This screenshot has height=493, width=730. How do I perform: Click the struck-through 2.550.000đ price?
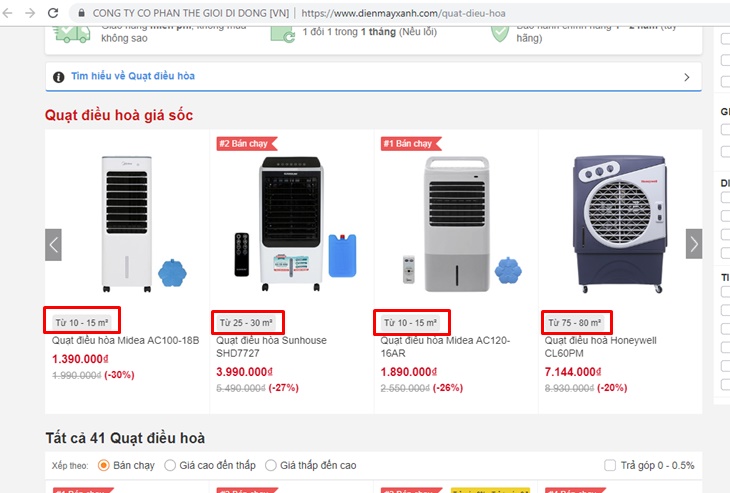(405, 388)
